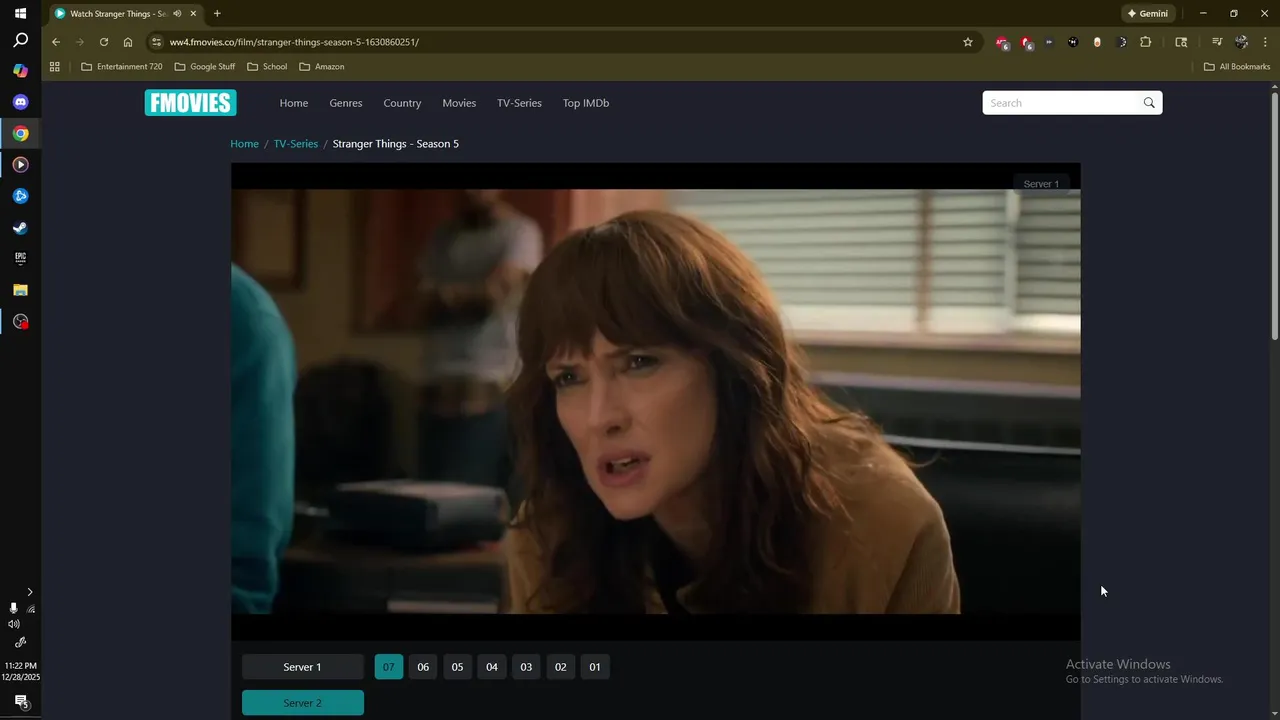
Task: Click the Home breadcrumb link
Action: (x=244, y=144)
